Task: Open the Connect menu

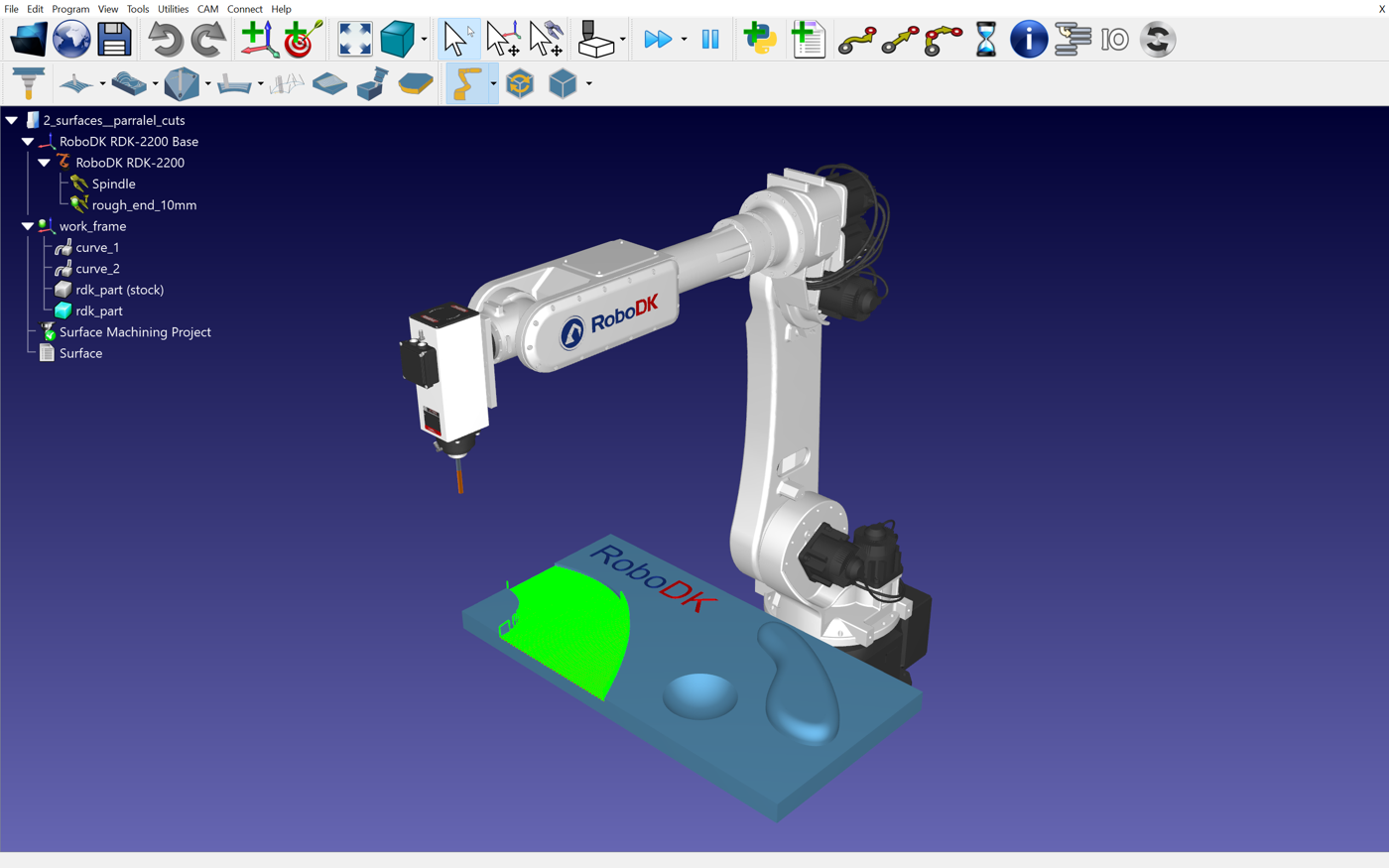Action: click(x=244, y=8)
